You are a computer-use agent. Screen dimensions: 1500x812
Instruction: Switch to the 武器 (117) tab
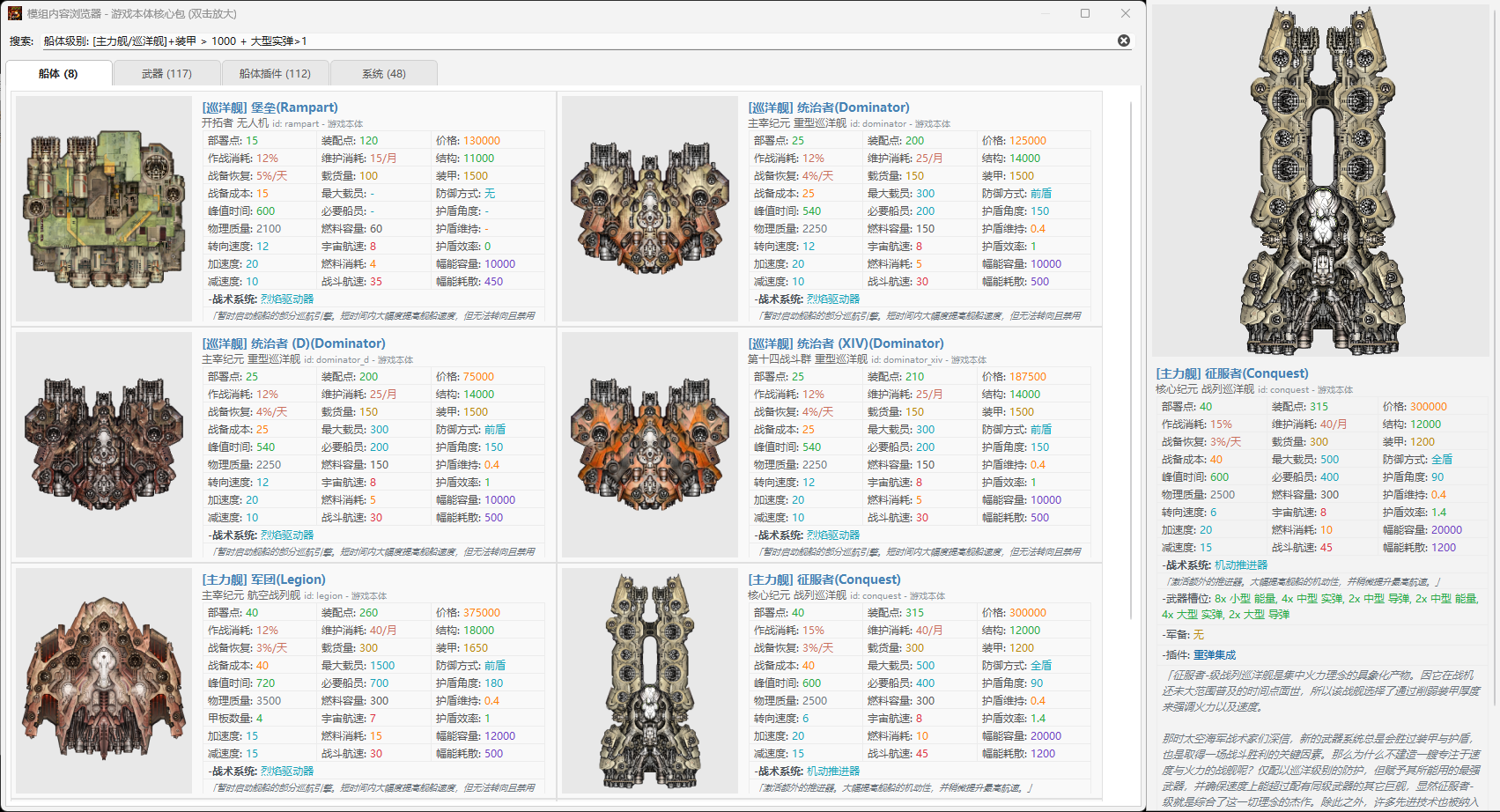(x=166, y=74)
